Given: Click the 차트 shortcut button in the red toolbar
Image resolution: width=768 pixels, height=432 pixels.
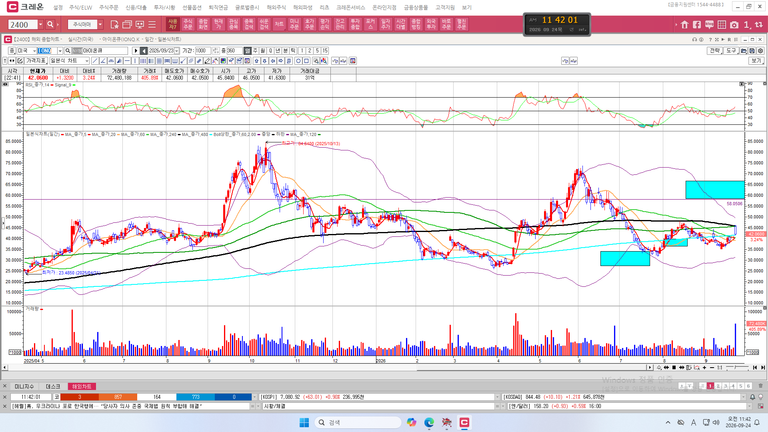Looking at the screenshot, I should 279,24.
